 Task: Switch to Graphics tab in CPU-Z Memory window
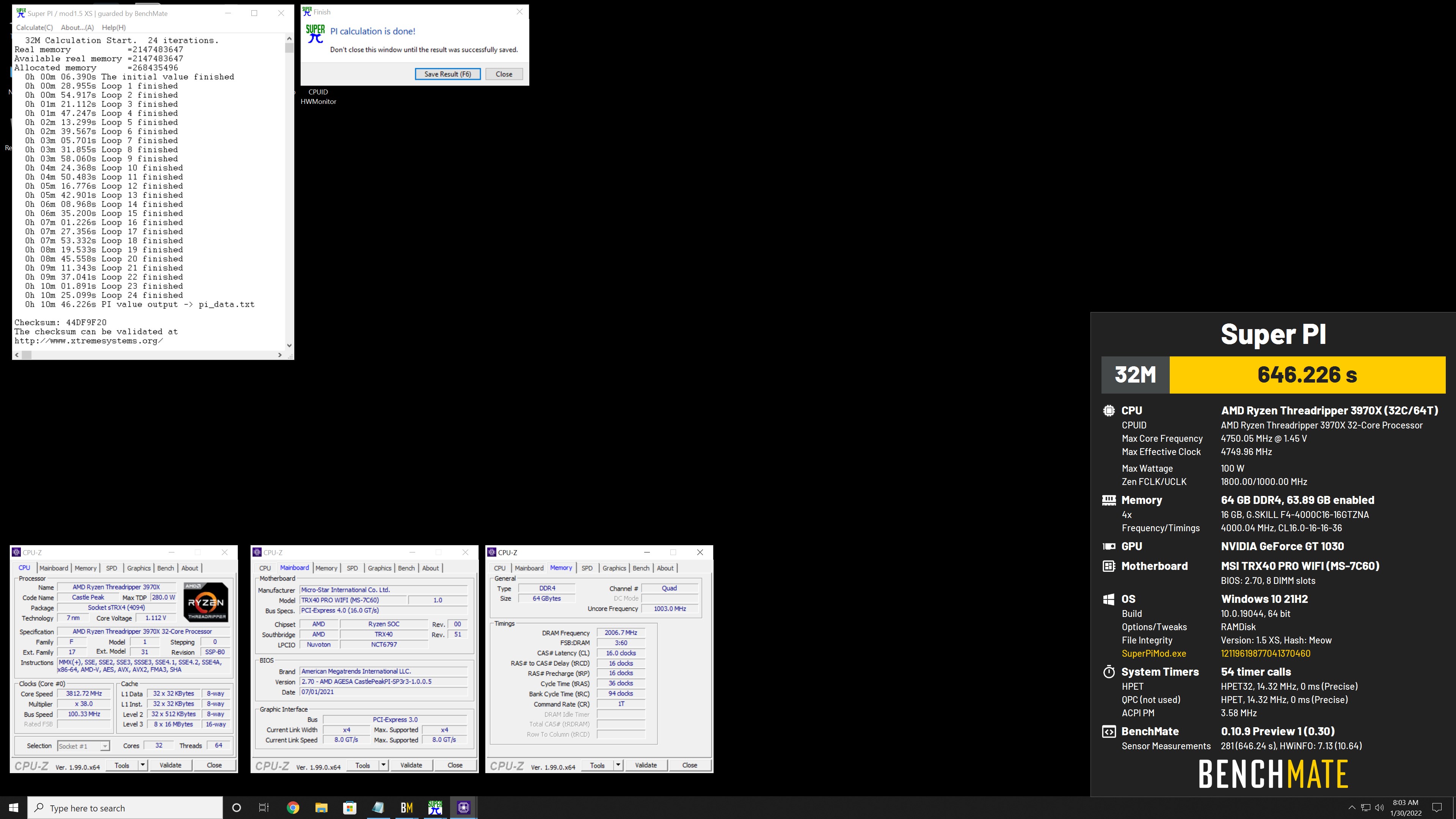pyautogui.click(x=614, y=568)
